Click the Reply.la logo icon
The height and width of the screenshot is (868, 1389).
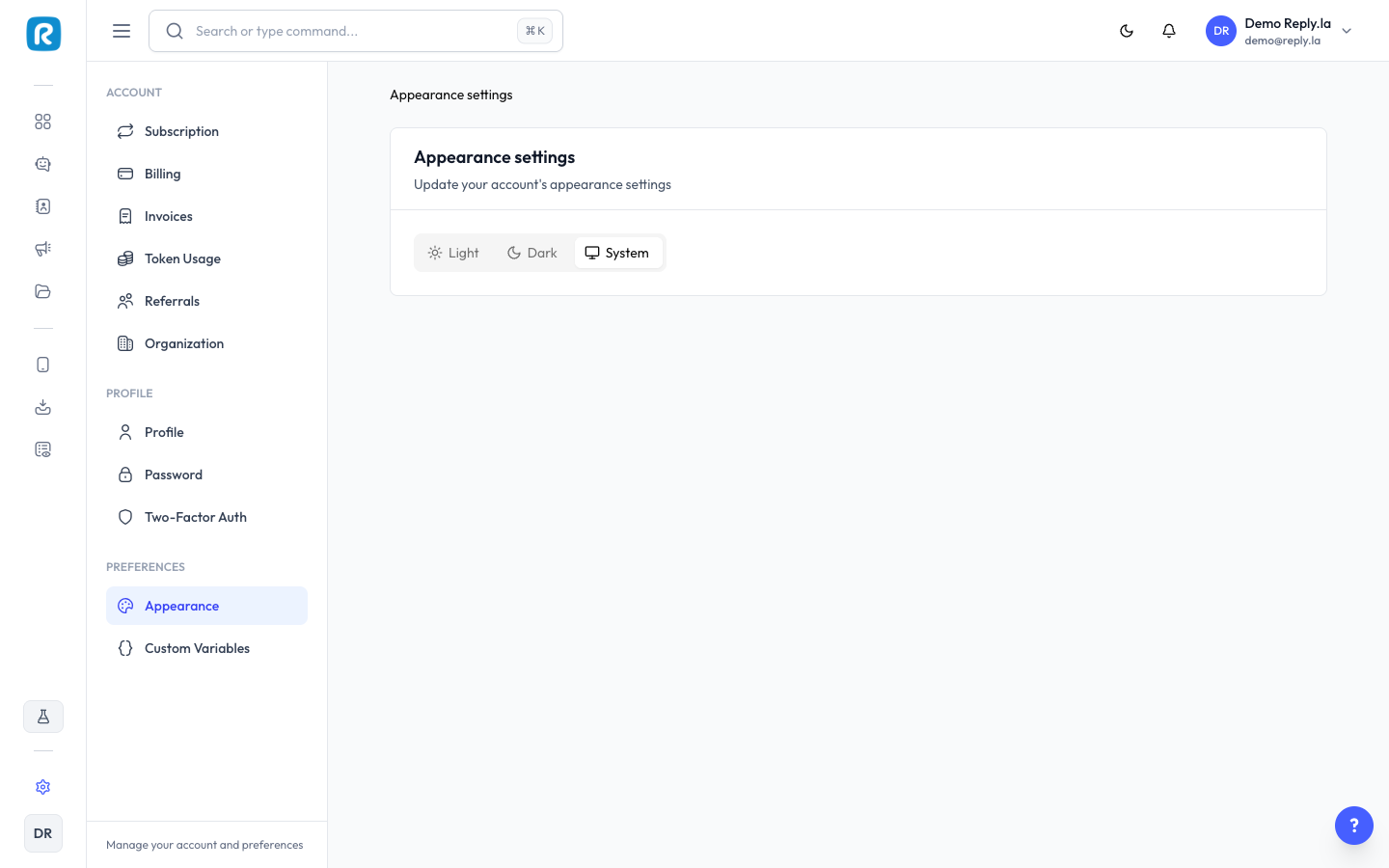[x=43, y=34]
